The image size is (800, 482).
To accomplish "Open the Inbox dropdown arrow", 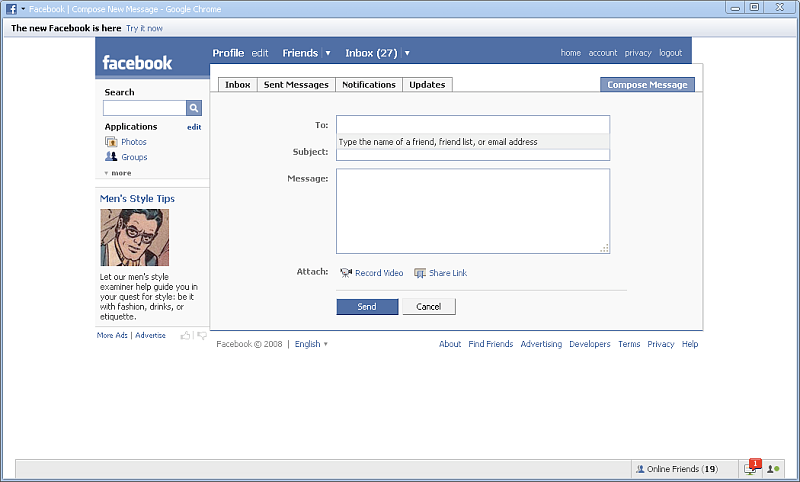I will pyautogui.click(x=407, y=53).
